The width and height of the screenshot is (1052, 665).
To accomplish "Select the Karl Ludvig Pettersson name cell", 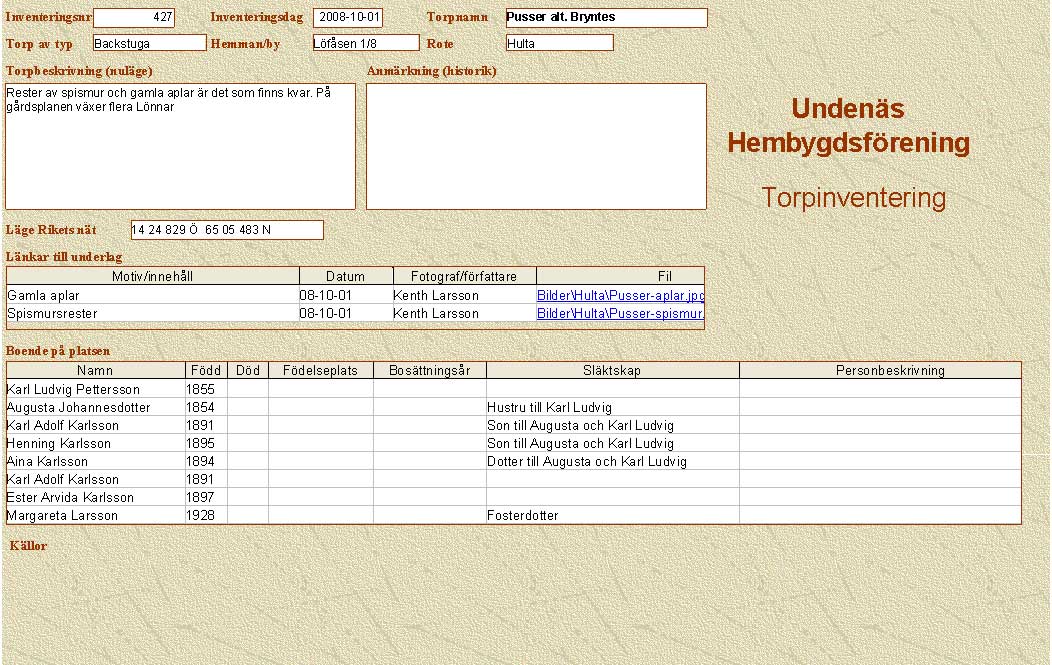I will point(95,389).
